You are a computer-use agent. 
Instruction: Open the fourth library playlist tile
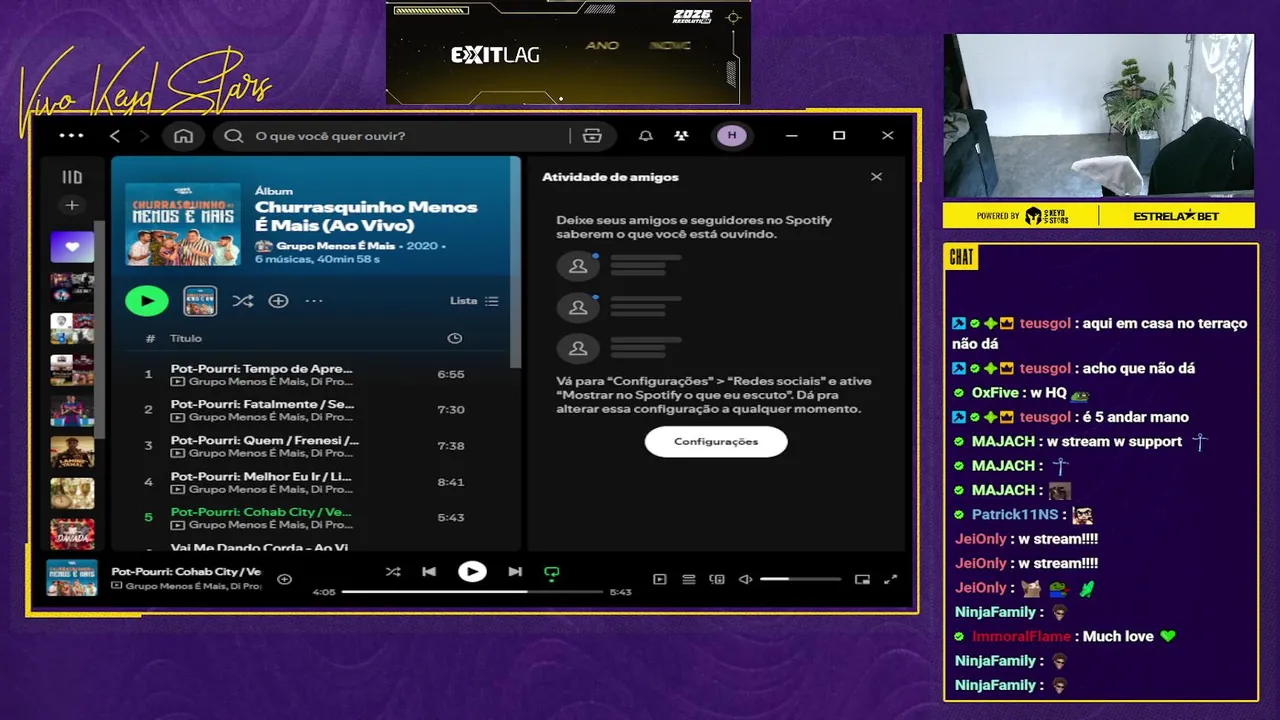tap(72, 370)
